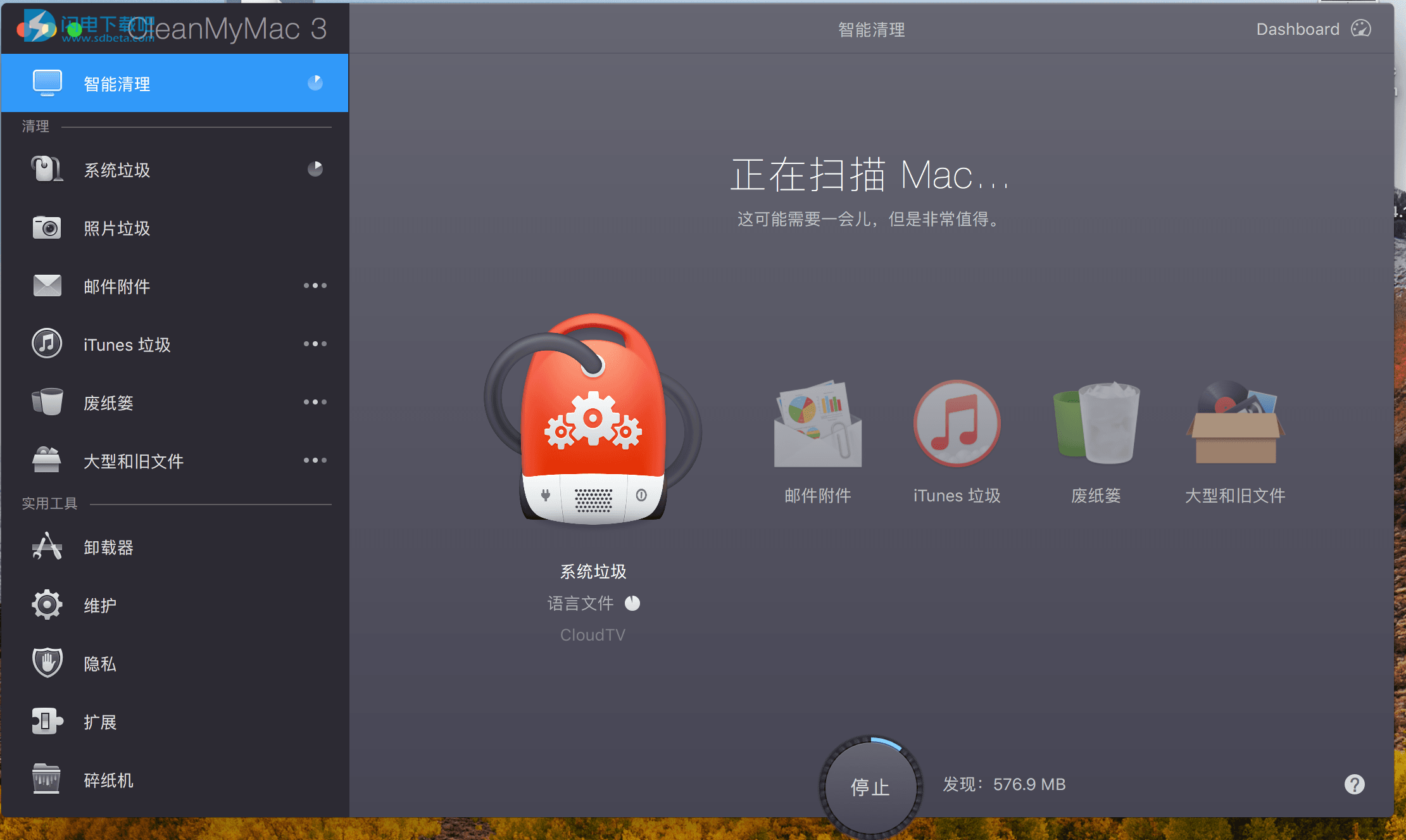This screenshot has width=1406, height=840.
Task: Click the CloudTV scanning item text
Action: [593, 635]
